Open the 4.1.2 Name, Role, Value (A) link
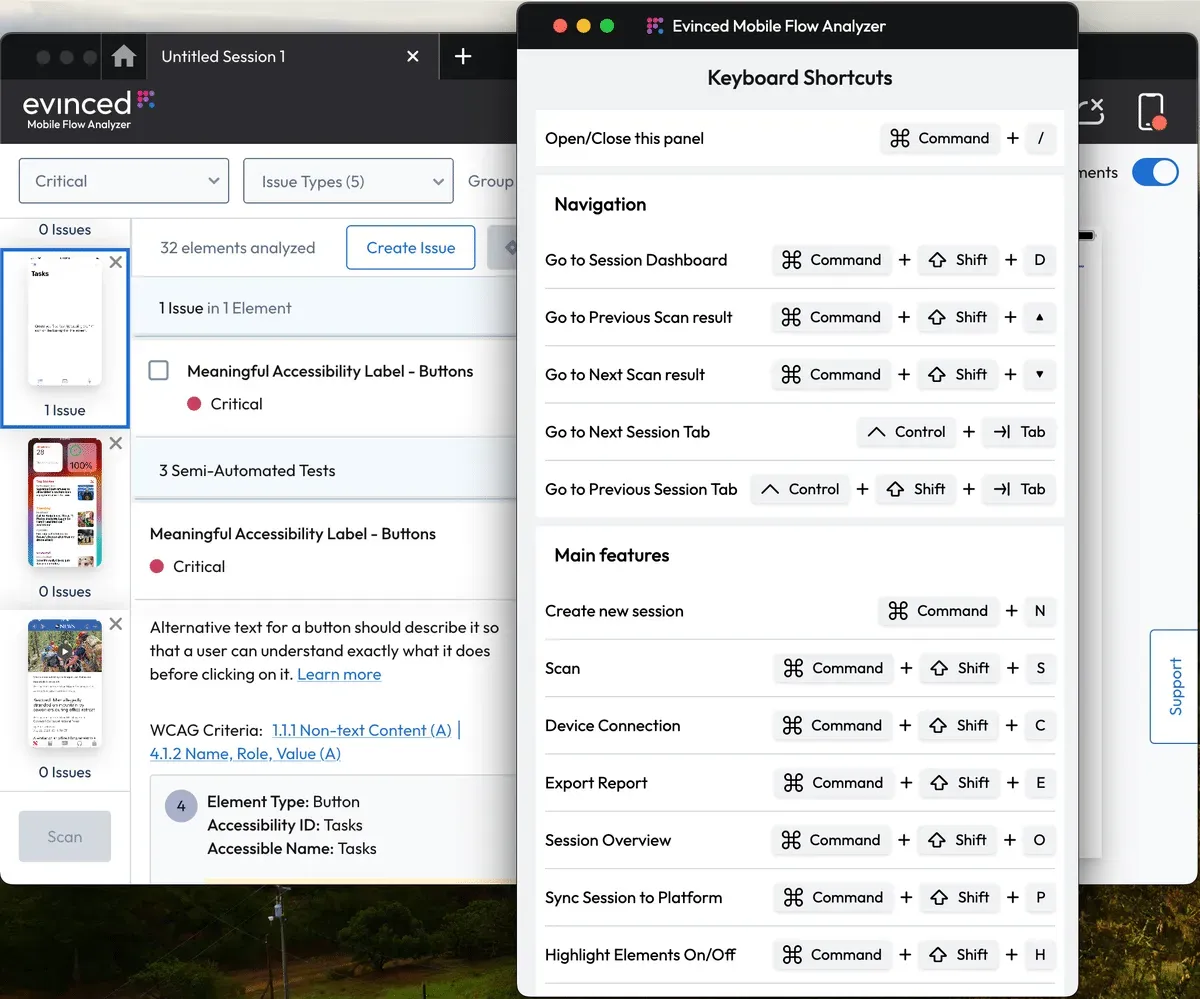Screen dimensions: 1200x999 (245, 753)
